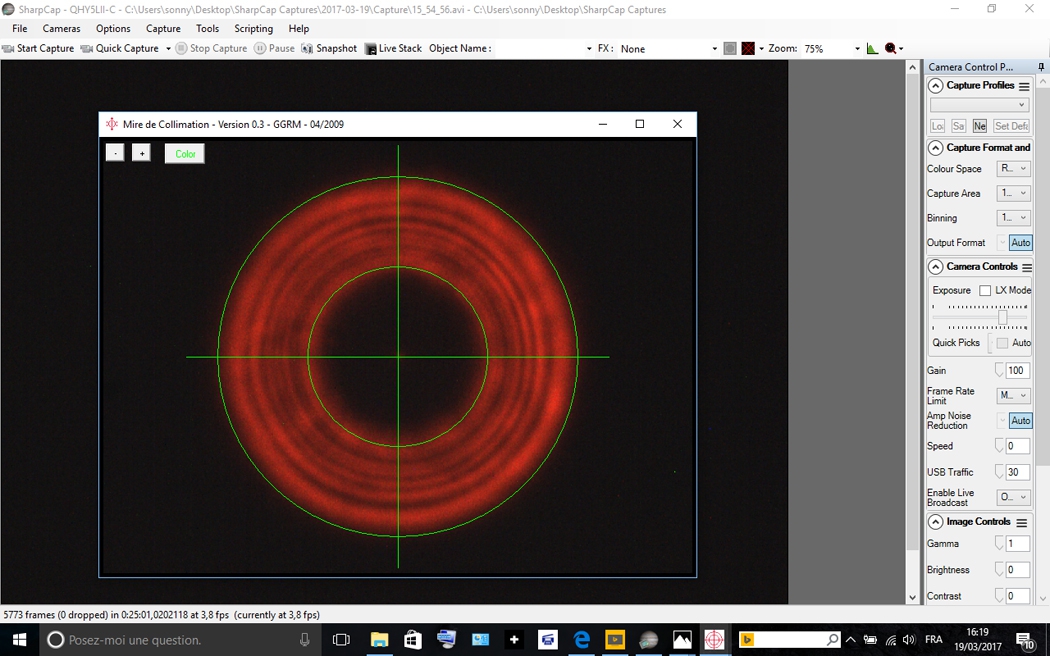Click the Snapshot toolbar button
Viewport: 1050px width, 656px height.
pyautogui.click(x=329, y=48)
